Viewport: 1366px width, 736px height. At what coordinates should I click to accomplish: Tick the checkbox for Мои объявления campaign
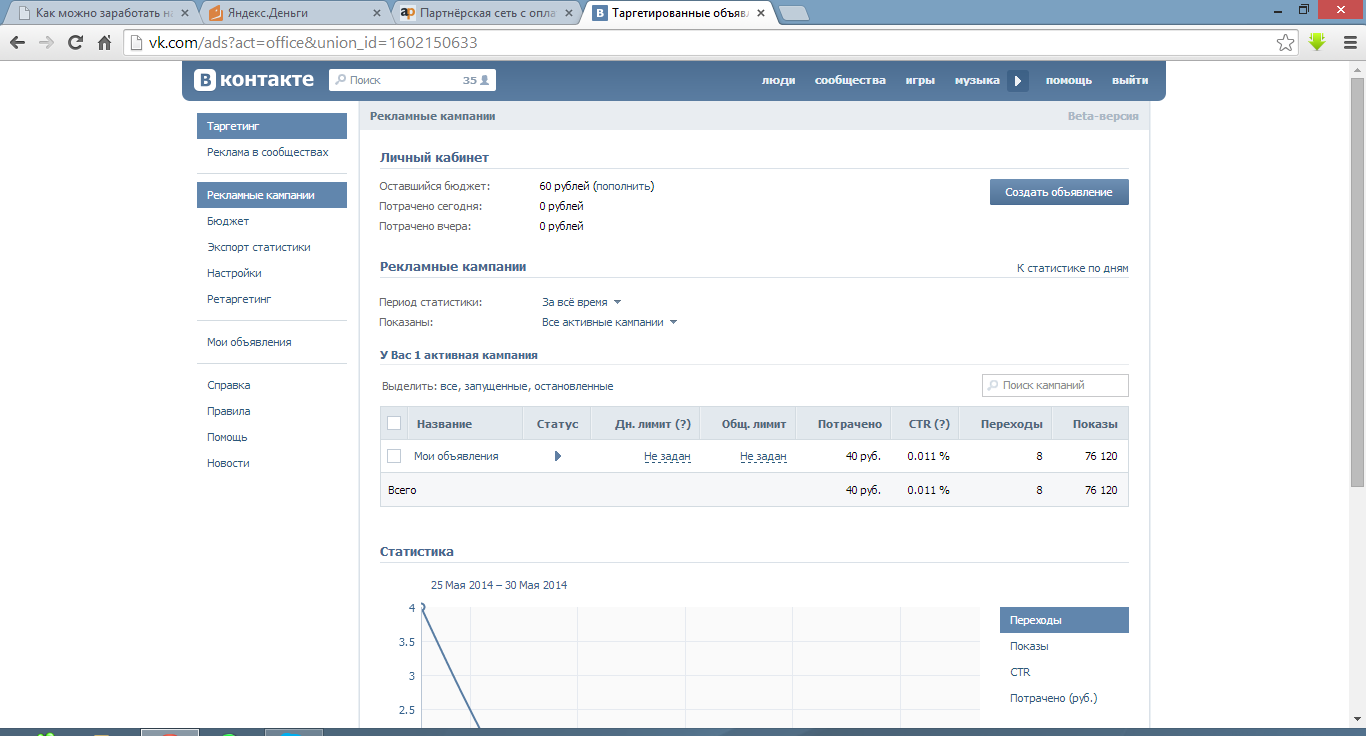pyautogui.click(x=394, y=456)
